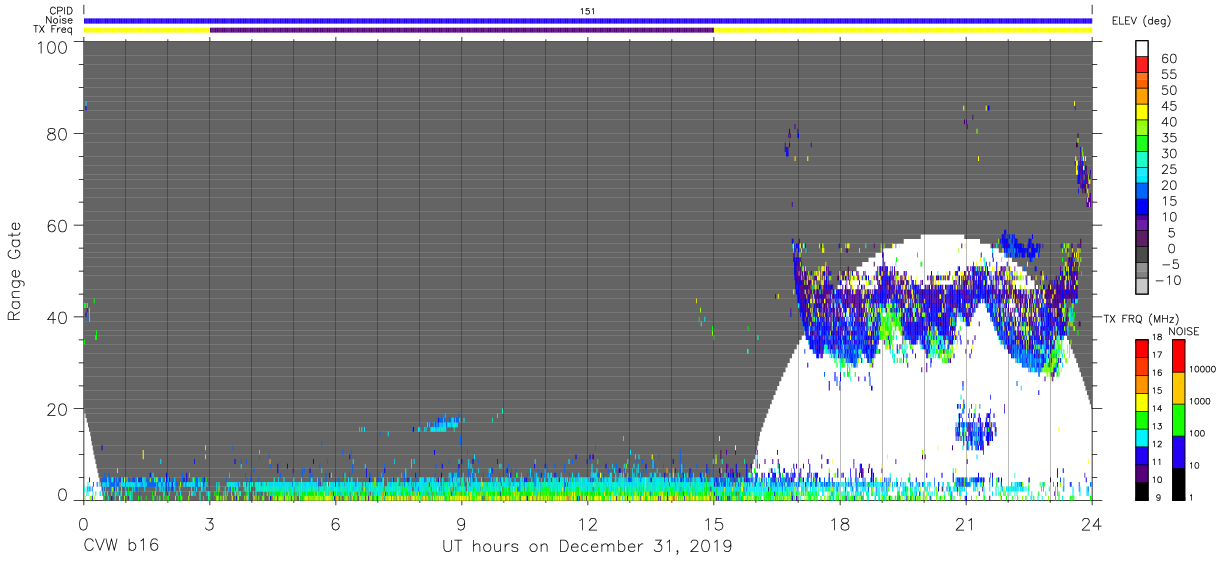Click the "1000" label on NOISE colorbar
Image resolution: width=1228 pixels, height=567 pixels.
click(x=1200, y=401)
